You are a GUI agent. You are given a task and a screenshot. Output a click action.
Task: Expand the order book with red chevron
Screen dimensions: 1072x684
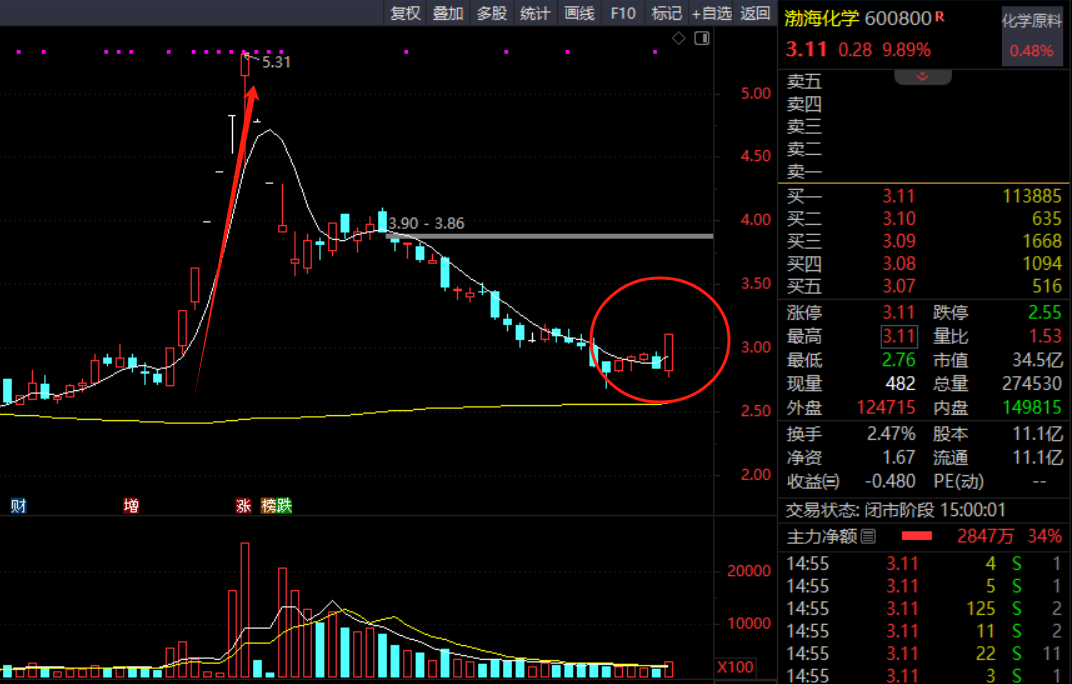coord(922,76)
